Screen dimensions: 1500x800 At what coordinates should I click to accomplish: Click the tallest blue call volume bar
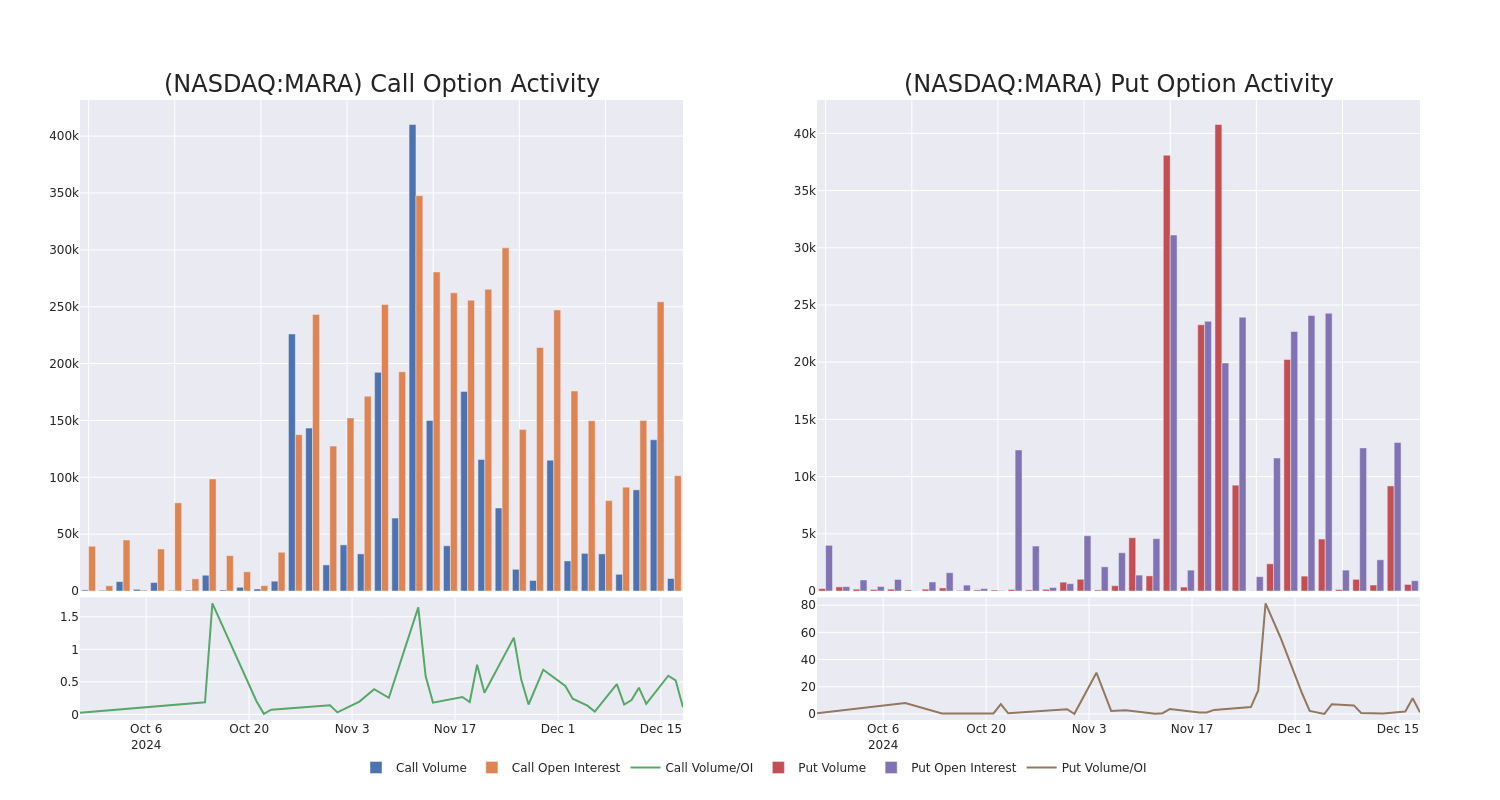(x=412, y=357)
